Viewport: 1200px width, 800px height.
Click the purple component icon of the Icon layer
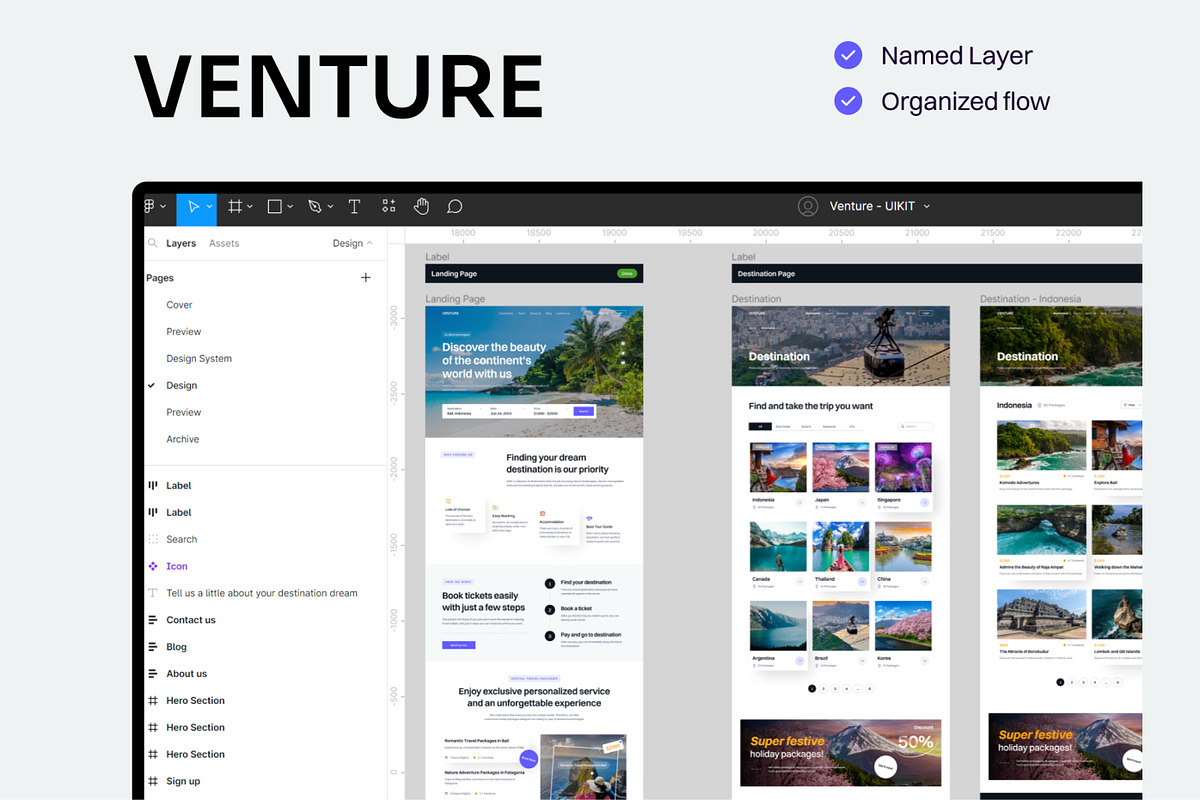pos(153,566)
